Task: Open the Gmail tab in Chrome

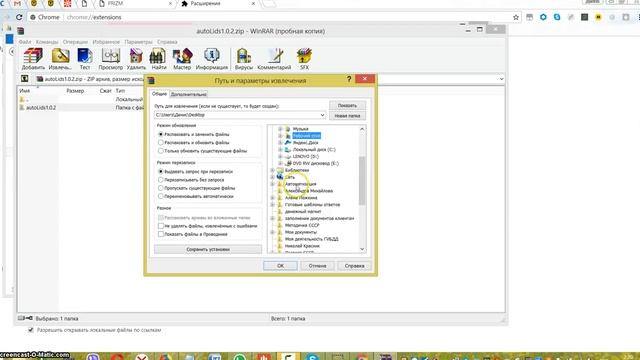Action: click(17, 3)
